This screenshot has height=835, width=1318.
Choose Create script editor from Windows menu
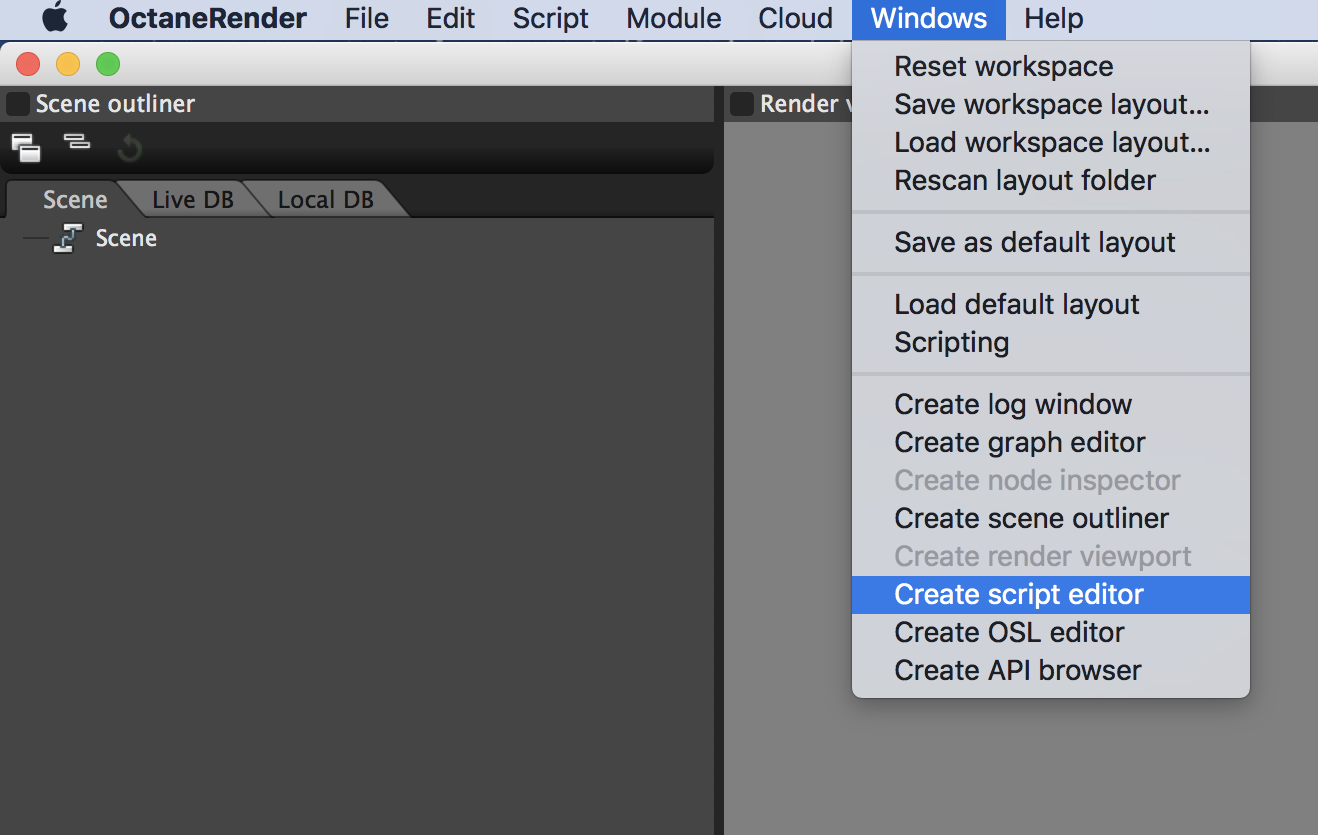1018,594
